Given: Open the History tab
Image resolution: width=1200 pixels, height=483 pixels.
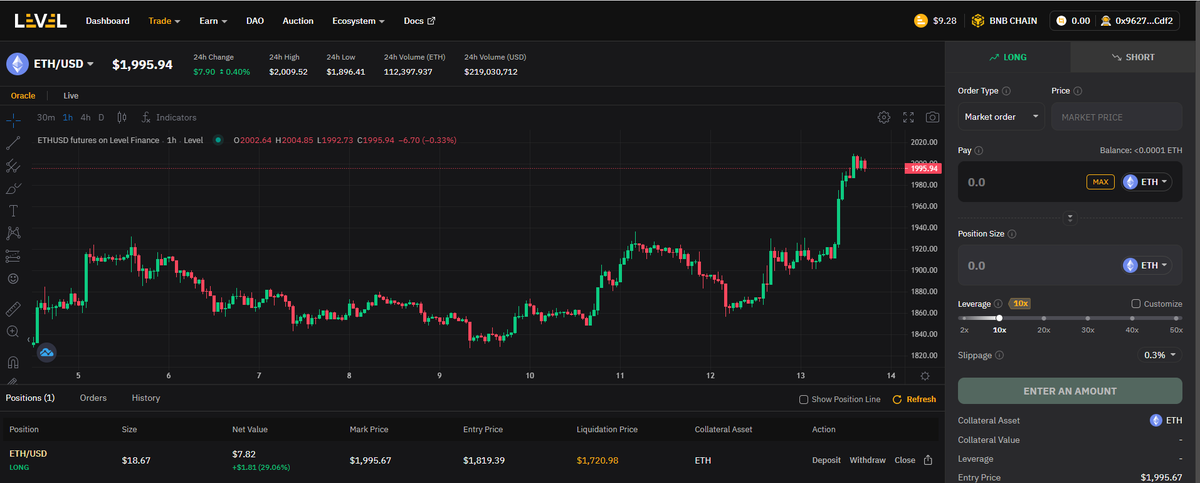Looking at the screenshot, I should click(146, 398).
